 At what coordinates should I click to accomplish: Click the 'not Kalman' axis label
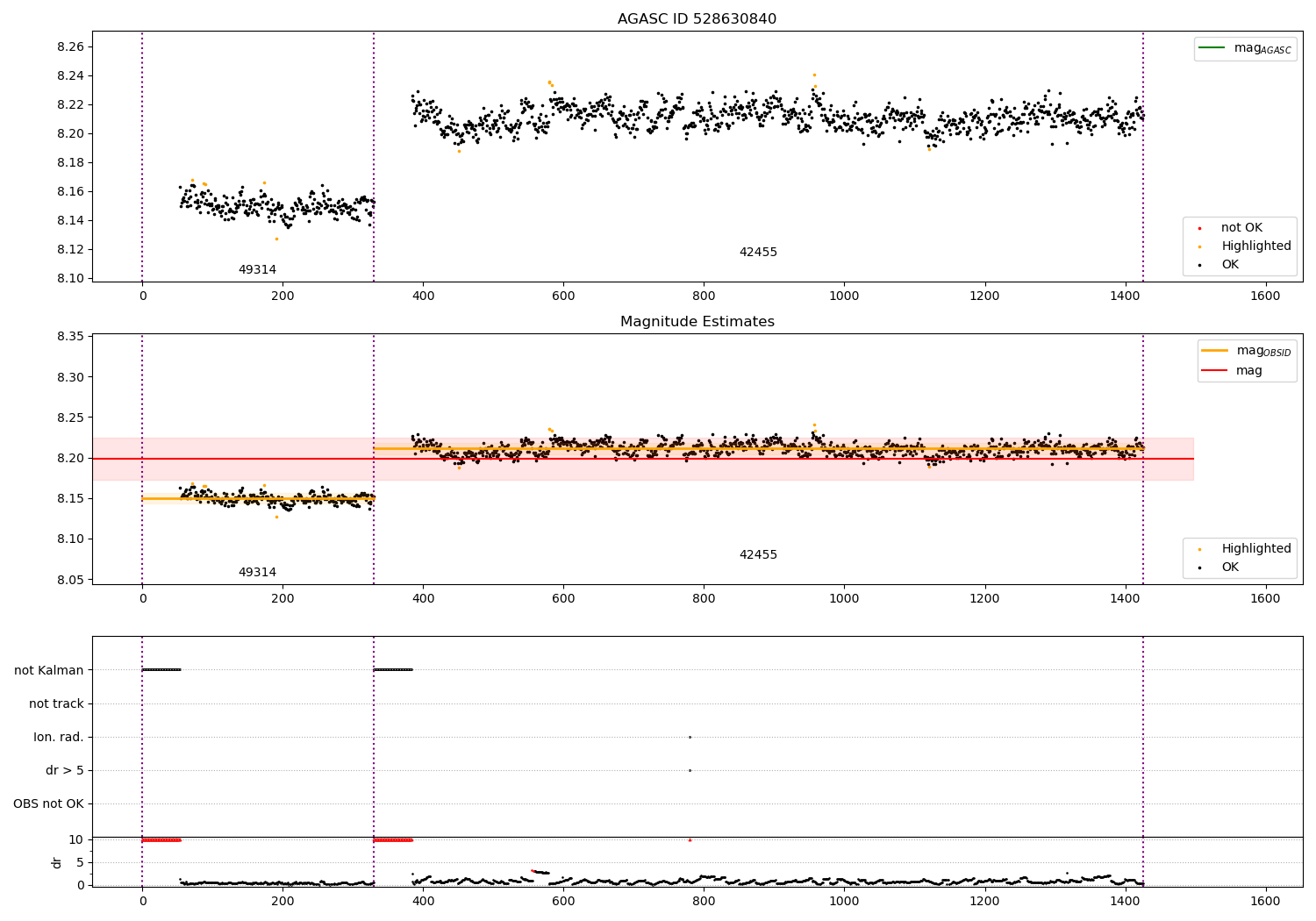point(49,671)
